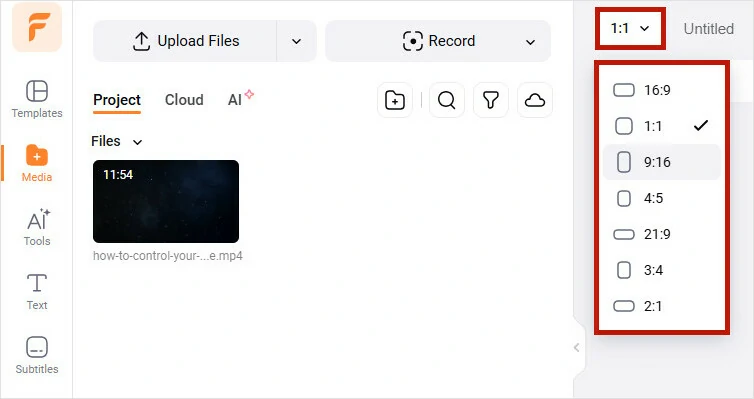Click the orange F app logo

(x=37, y=27)
